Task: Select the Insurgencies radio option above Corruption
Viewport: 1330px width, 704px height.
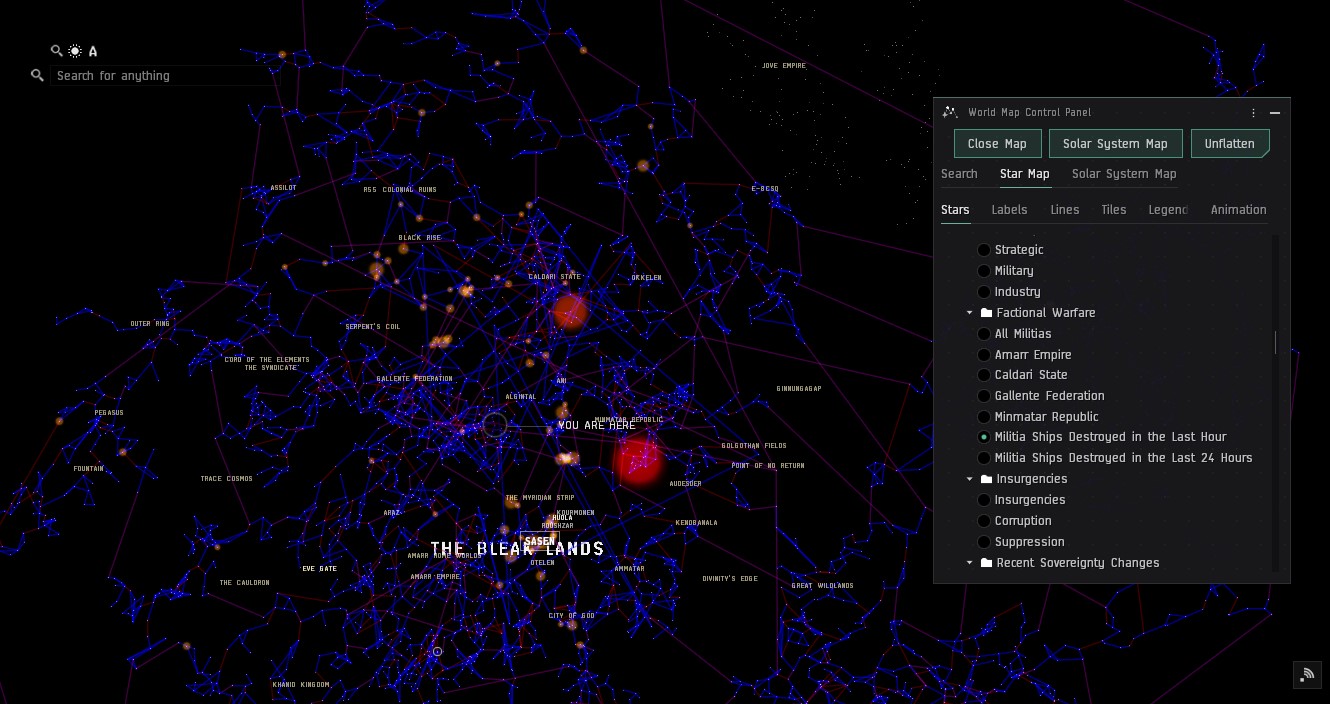Action: [x=985, y=500]
